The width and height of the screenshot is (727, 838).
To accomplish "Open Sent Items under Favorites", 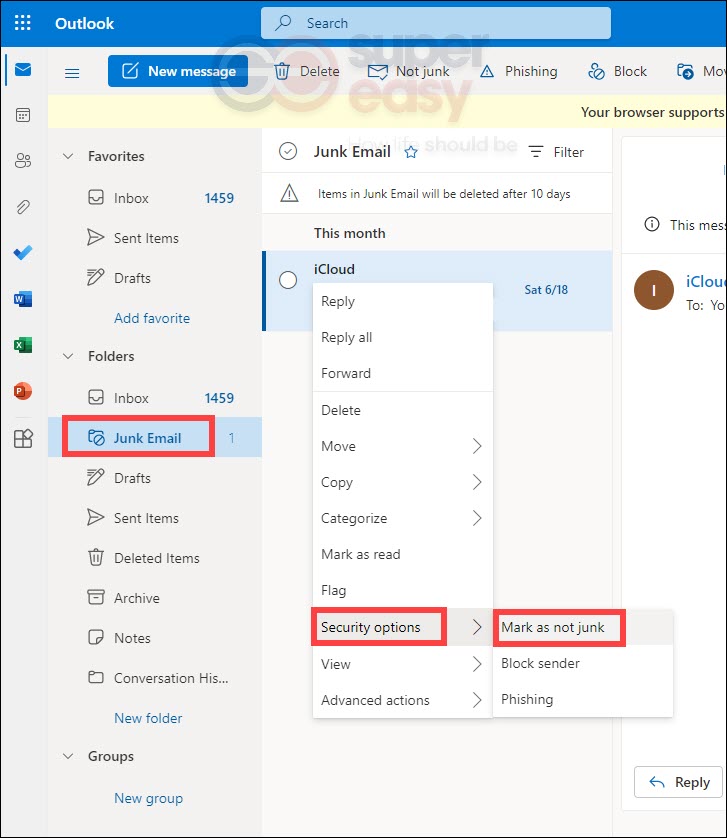I will coord(155,238).
